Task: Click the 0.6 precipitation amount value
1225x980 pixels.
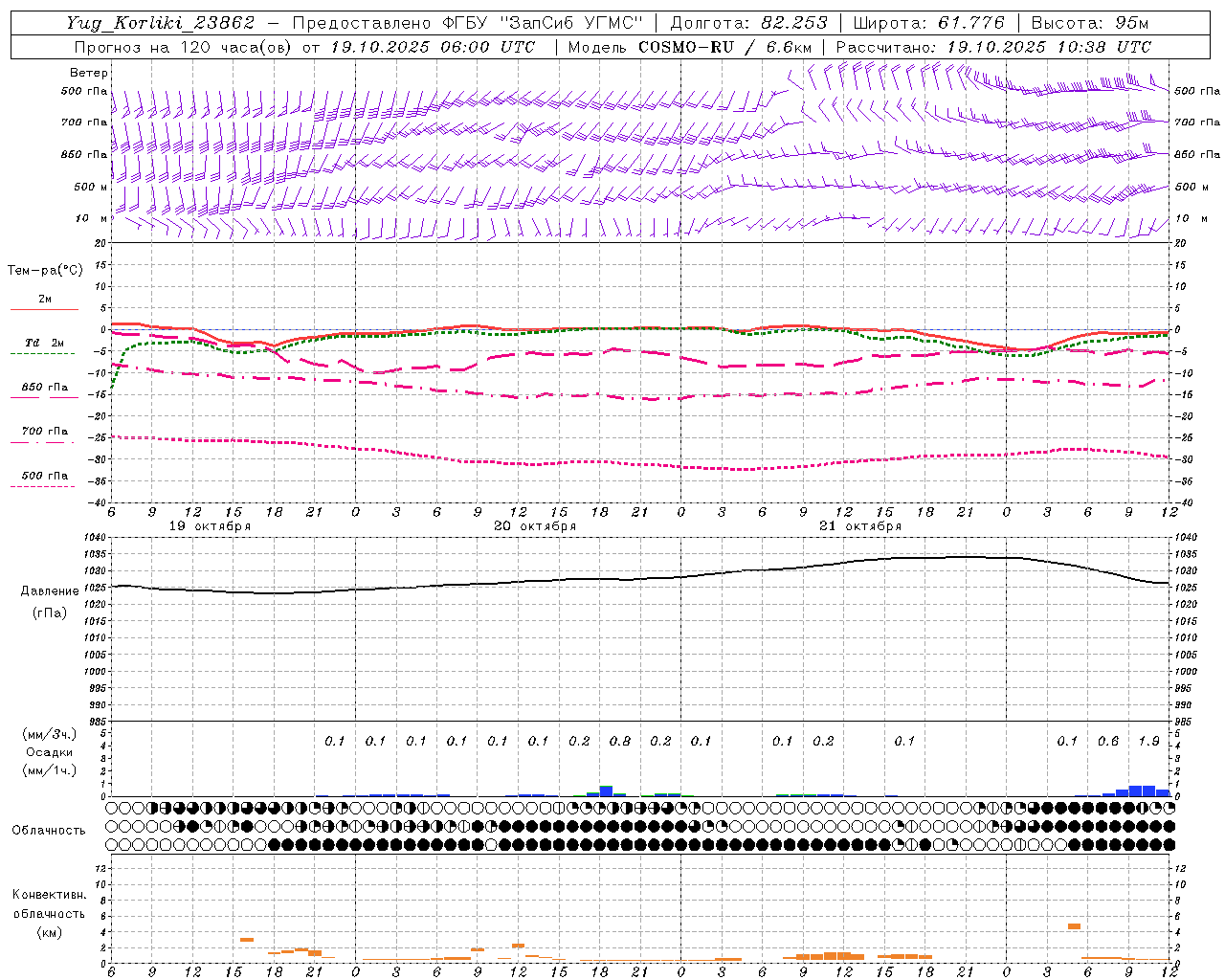Action: click(x=1108, y=741)
